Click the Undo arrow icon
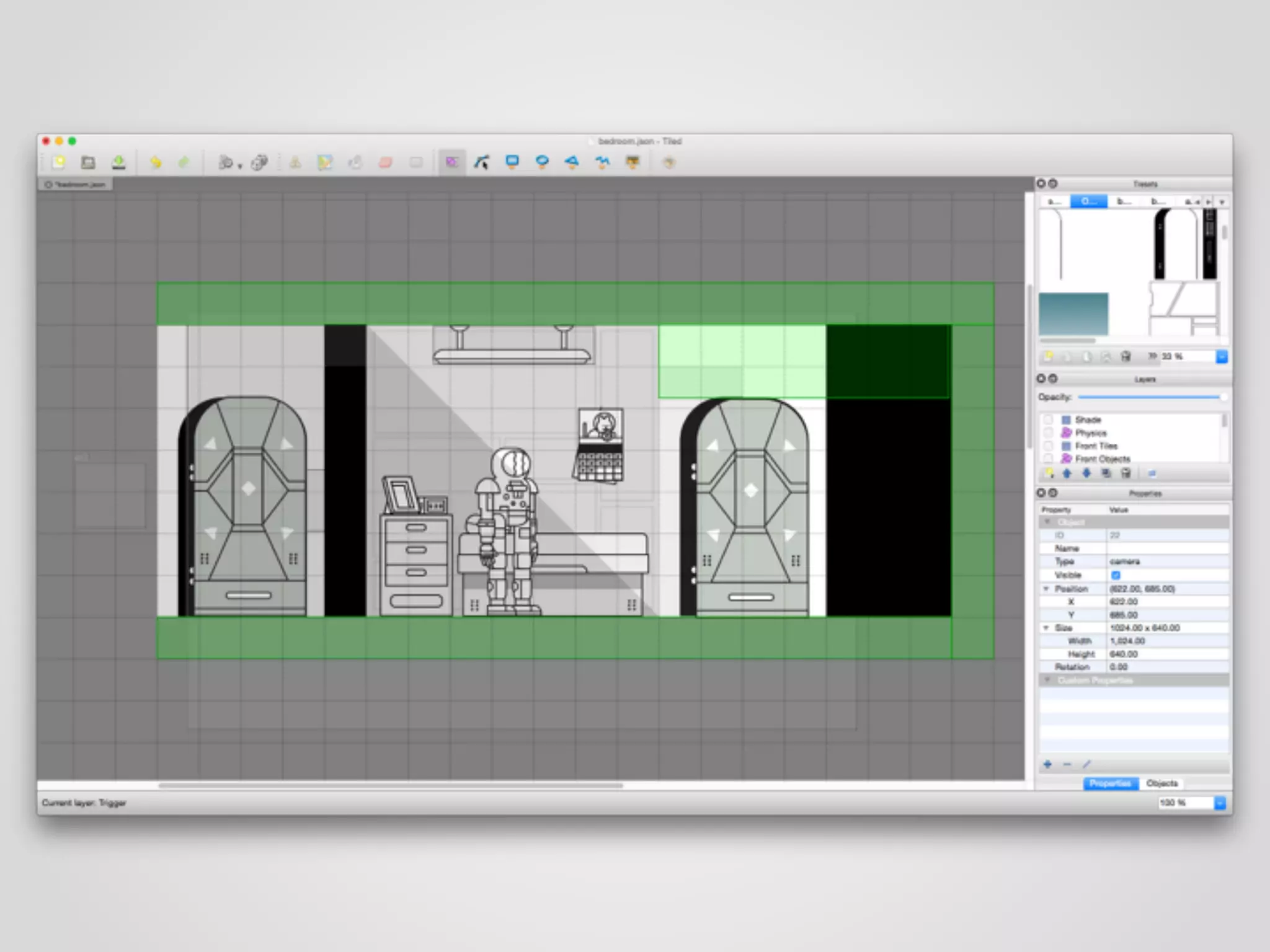This screenshot has width=1270, height=952. click(x=155, y=162)
